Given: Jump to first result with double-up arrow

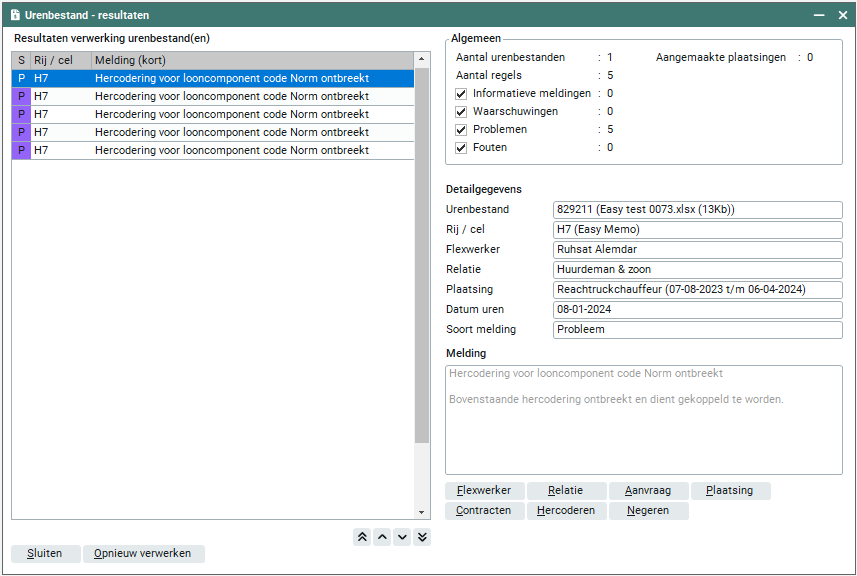Looking at the screenshot, I should click(x=362, y=537).
